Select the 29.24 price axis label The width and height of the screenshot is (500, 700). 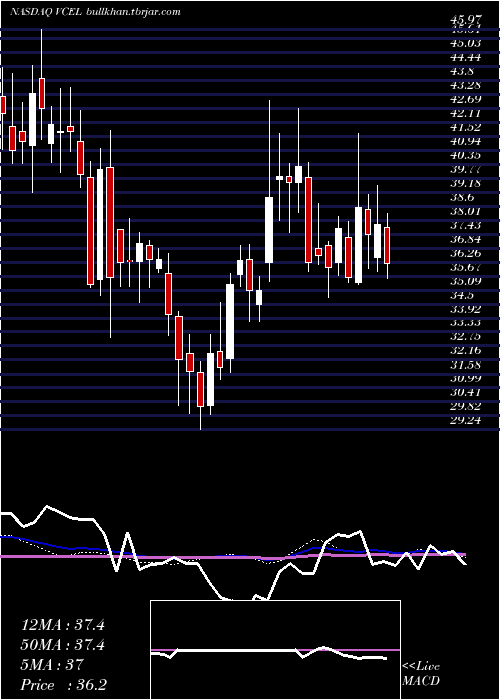tap(466, 421)
